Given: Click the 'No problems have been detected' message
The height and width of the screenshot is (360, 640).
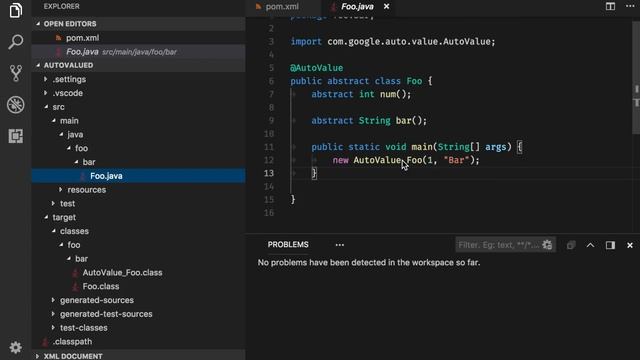Looking at the screenshot, I should pos(369,262).
